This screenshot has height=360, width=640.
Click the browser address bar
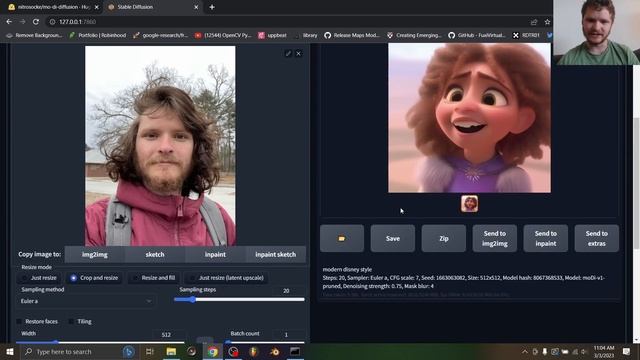point(286,22)
